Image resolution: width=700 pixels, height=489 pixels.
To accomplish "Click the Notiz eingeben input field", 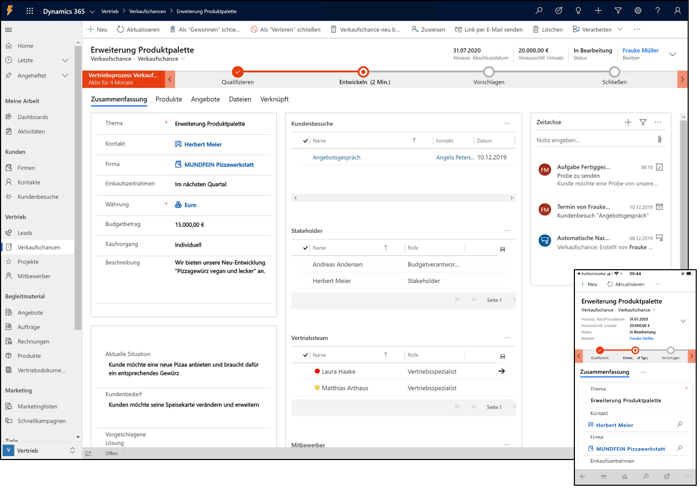I will [x=594, y=140].
